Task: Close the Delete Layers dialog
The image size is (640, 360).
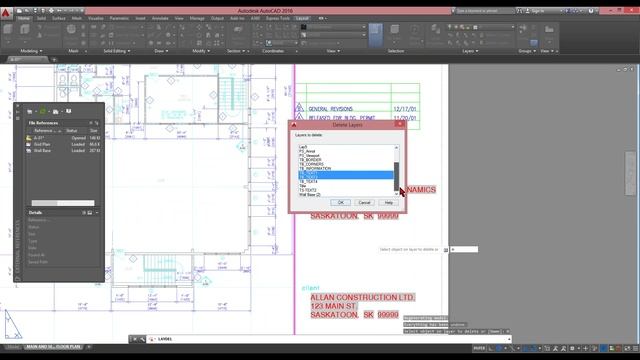Action: [x=400, y=124]
